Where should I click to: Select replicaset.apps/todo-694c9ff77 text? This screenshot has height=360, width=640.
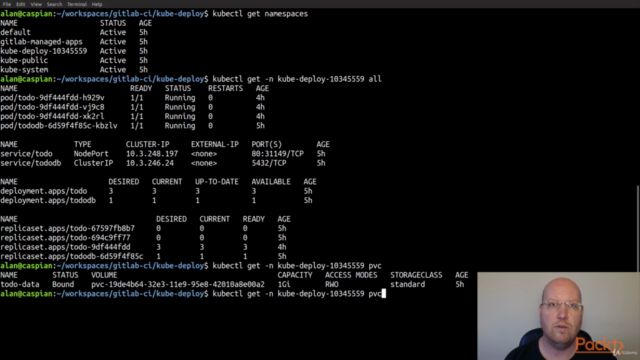[65, 238]
